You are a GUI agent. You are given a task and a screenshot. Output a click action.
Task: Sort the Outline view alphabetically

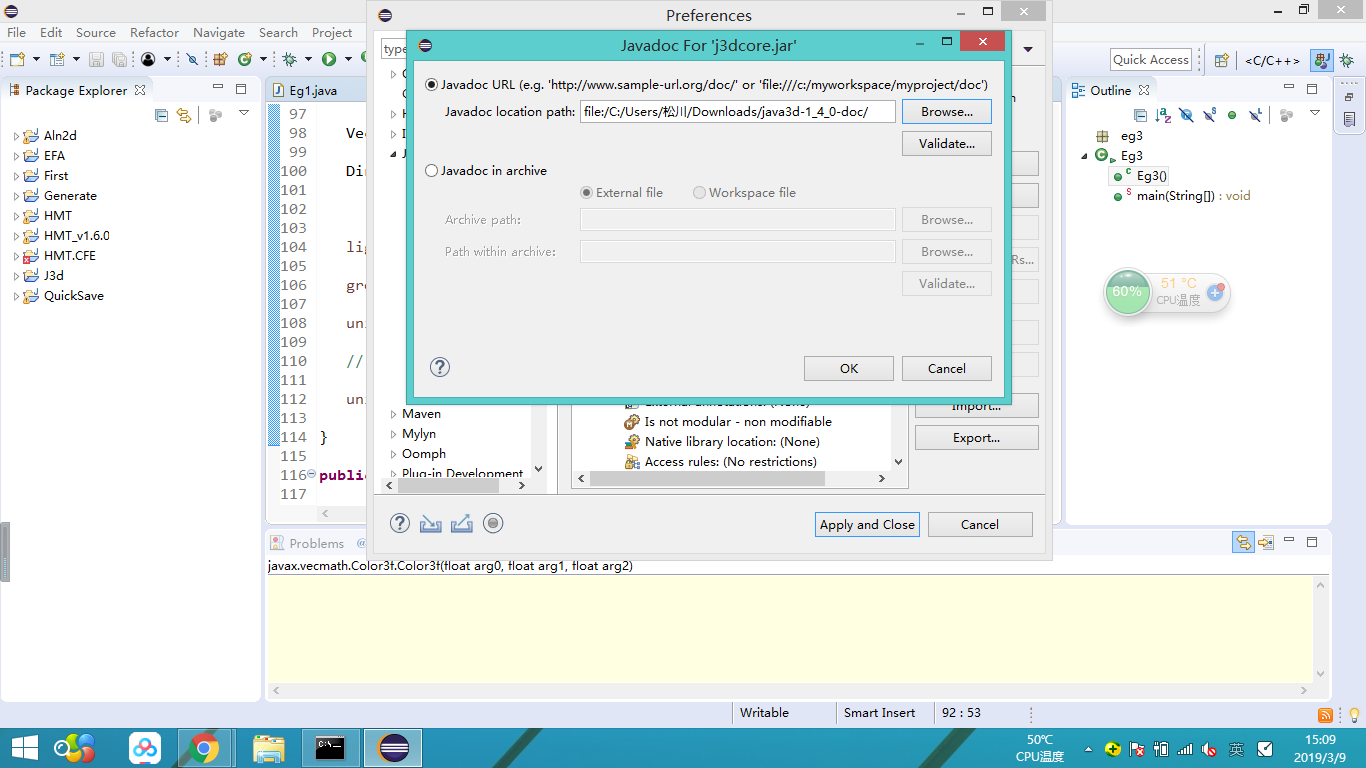coord(1163,114)
